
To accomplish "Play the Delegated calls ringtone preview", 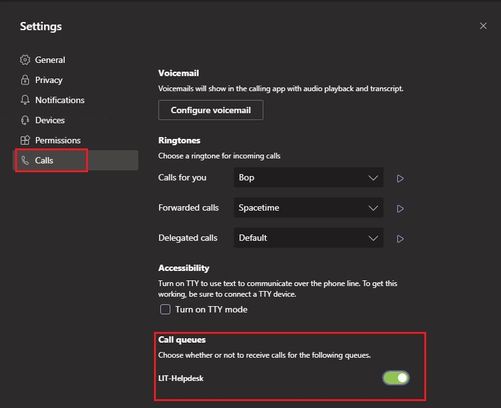I will click(400, 239).
